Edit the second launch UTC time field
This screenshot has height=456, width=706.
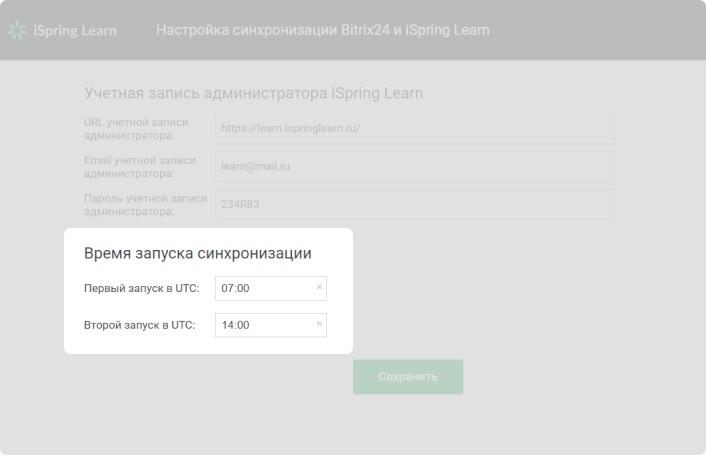pos(271,325)
